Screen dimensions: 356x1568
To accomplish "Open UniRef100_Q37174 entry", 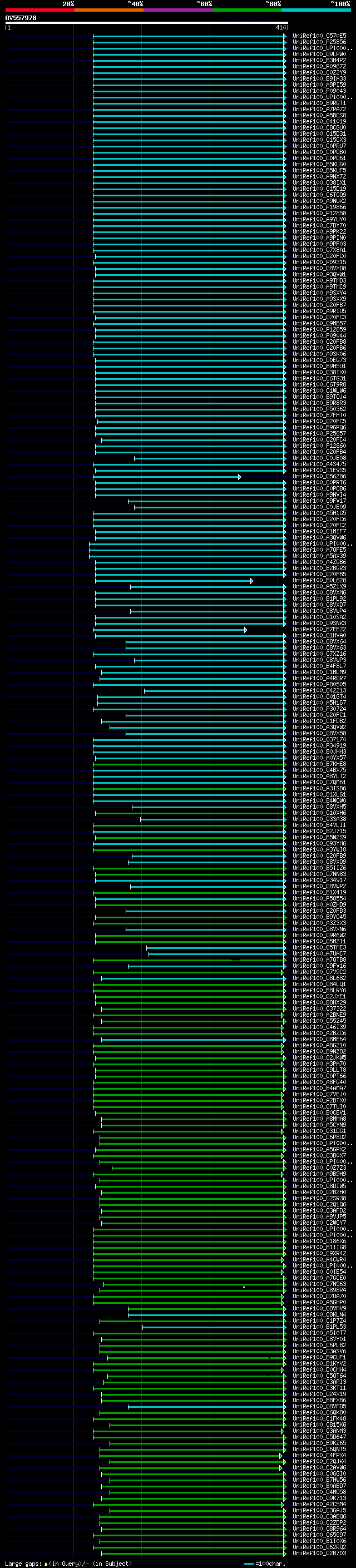I will tap(319, 739).
